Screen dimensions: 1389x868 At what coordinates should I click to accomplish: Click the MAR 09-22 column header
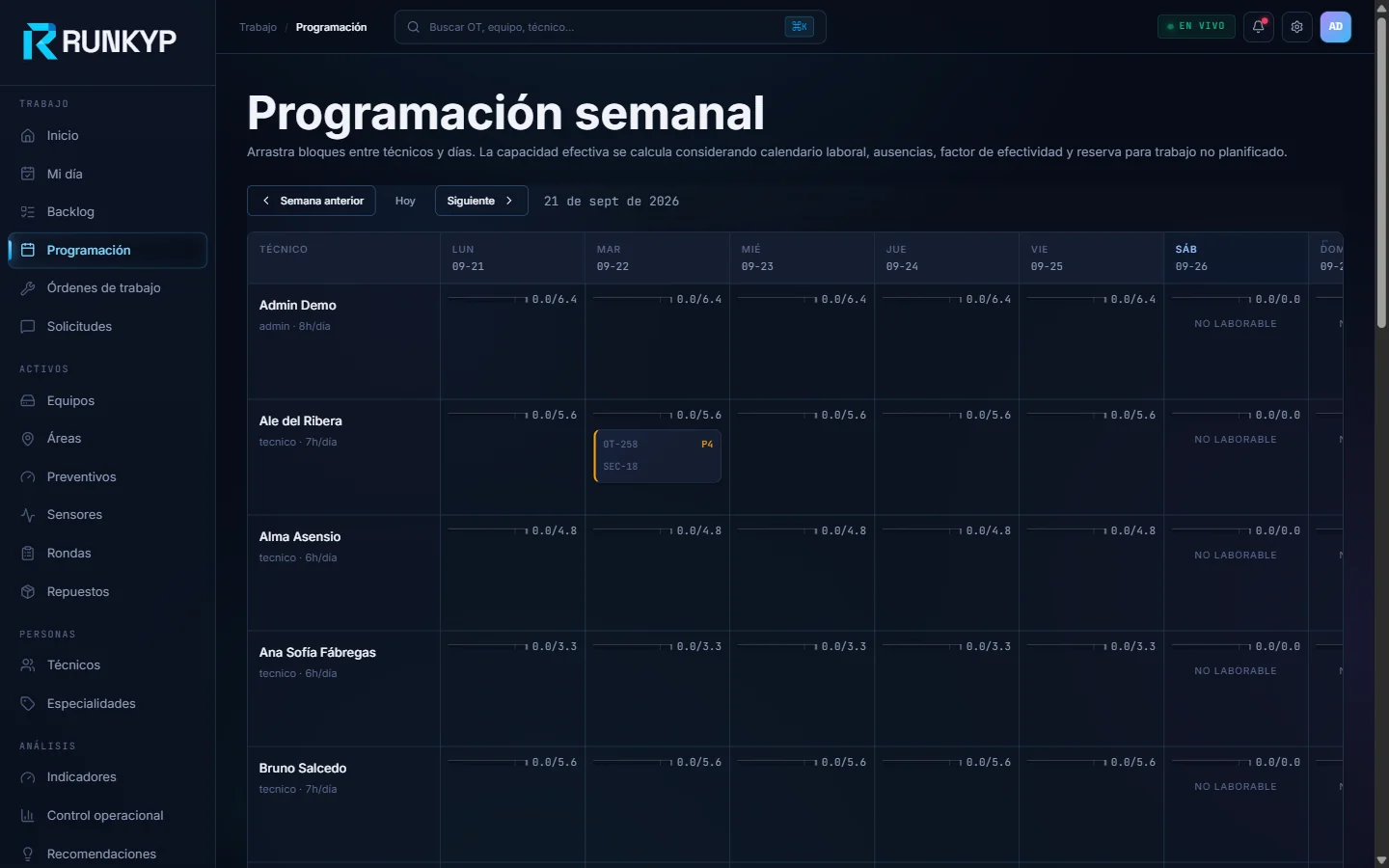coord(657,258)
